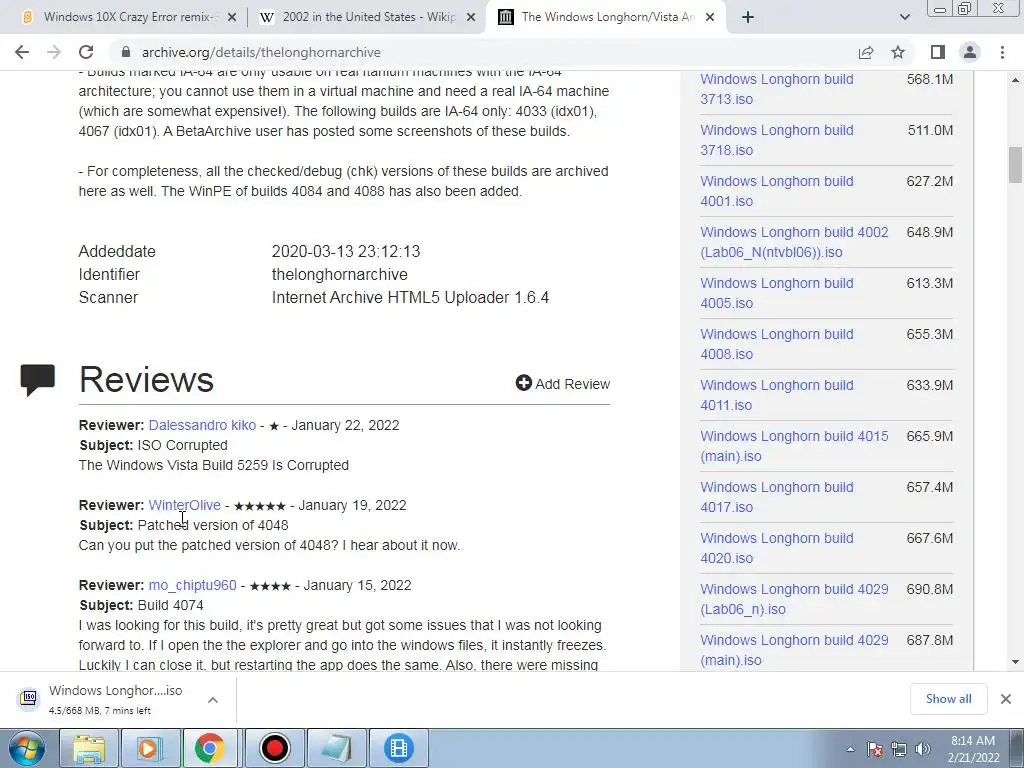Image resolution: width=1024 pixels, height=768 pixels.
Task: Click the Chrome taskbar icon
Action: tap(210, 748)
